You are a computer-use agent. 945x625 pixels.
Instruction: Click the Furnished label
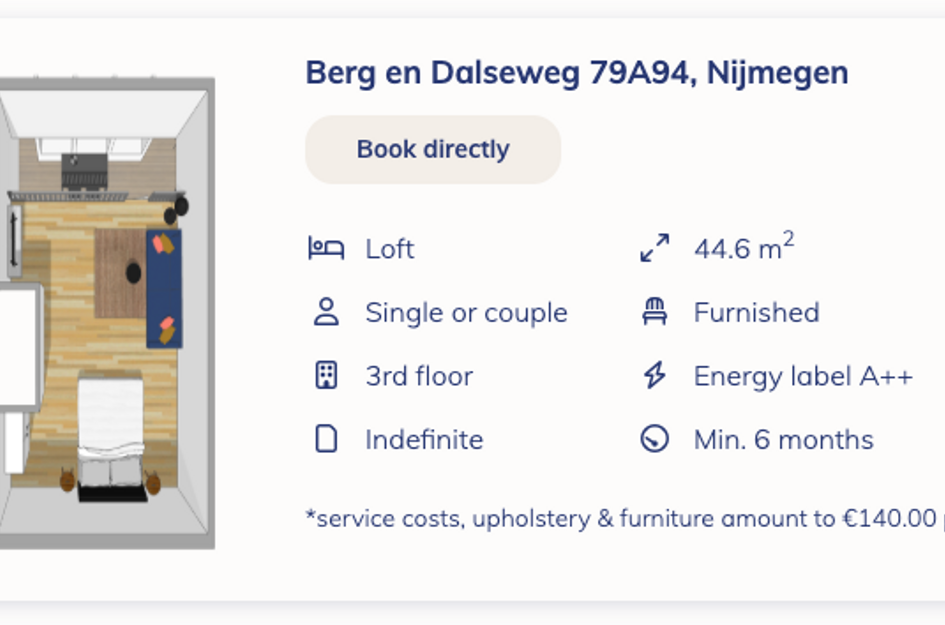[756, 313]
